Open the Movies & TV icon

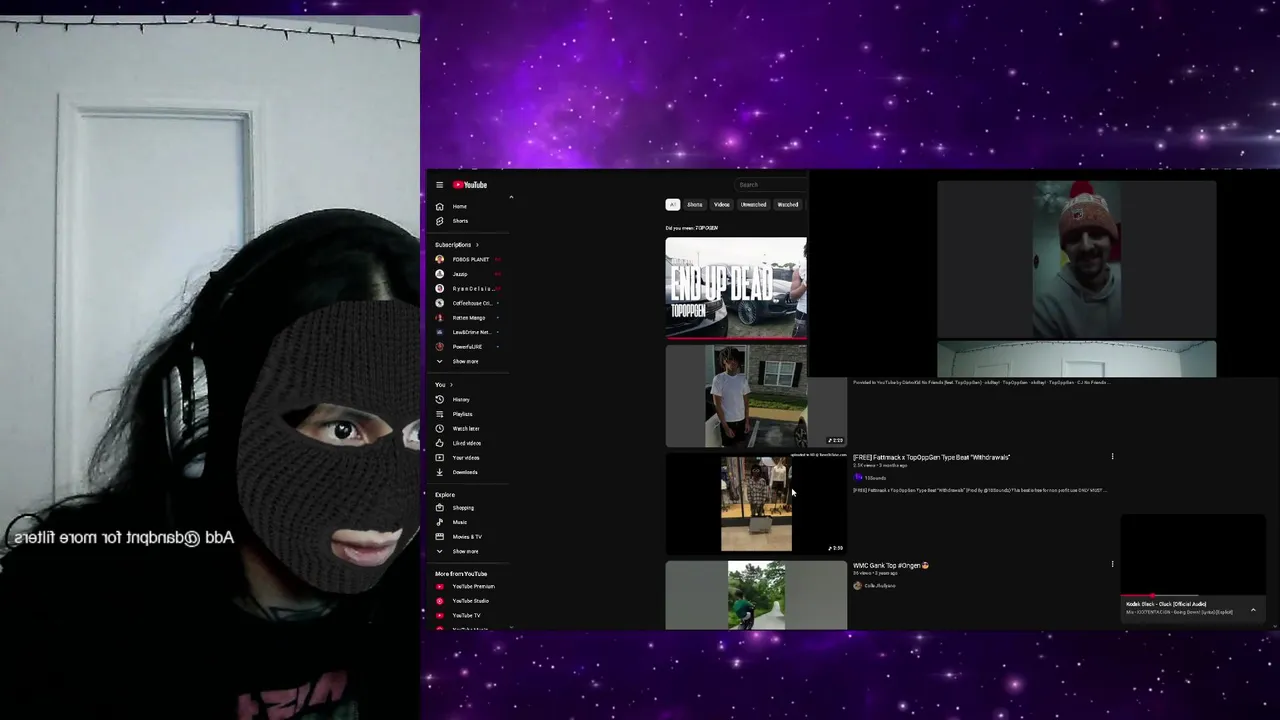pyautogui.click(x=439, y=537)
